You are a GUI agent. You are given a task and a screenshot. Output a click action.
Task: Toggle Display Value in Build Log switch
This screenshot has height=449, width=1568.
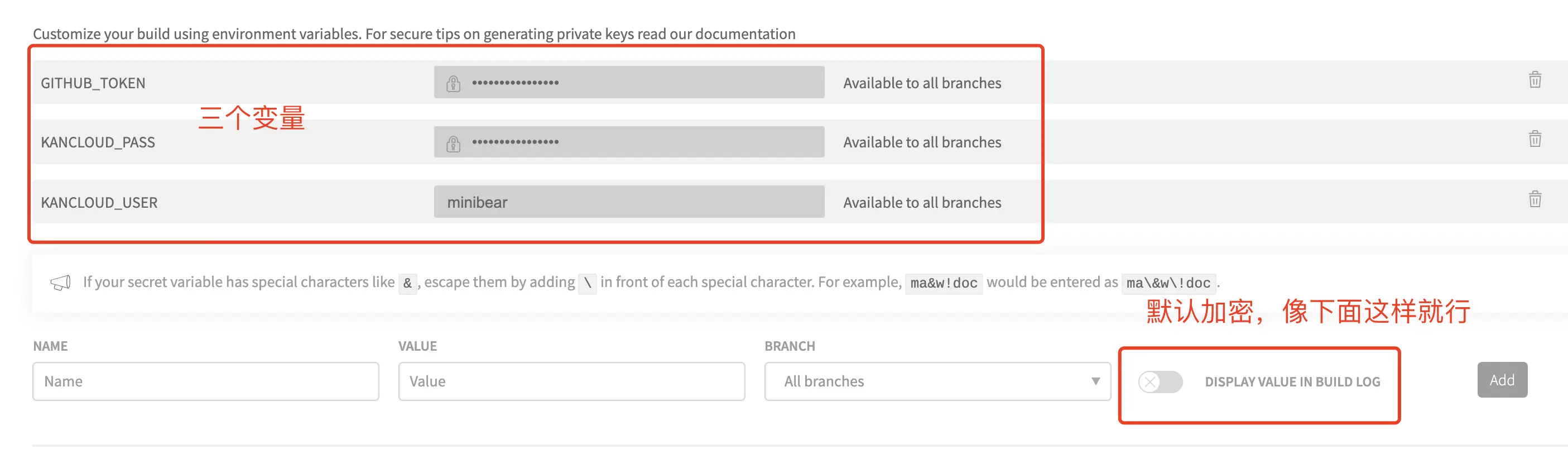point(1160,382)
